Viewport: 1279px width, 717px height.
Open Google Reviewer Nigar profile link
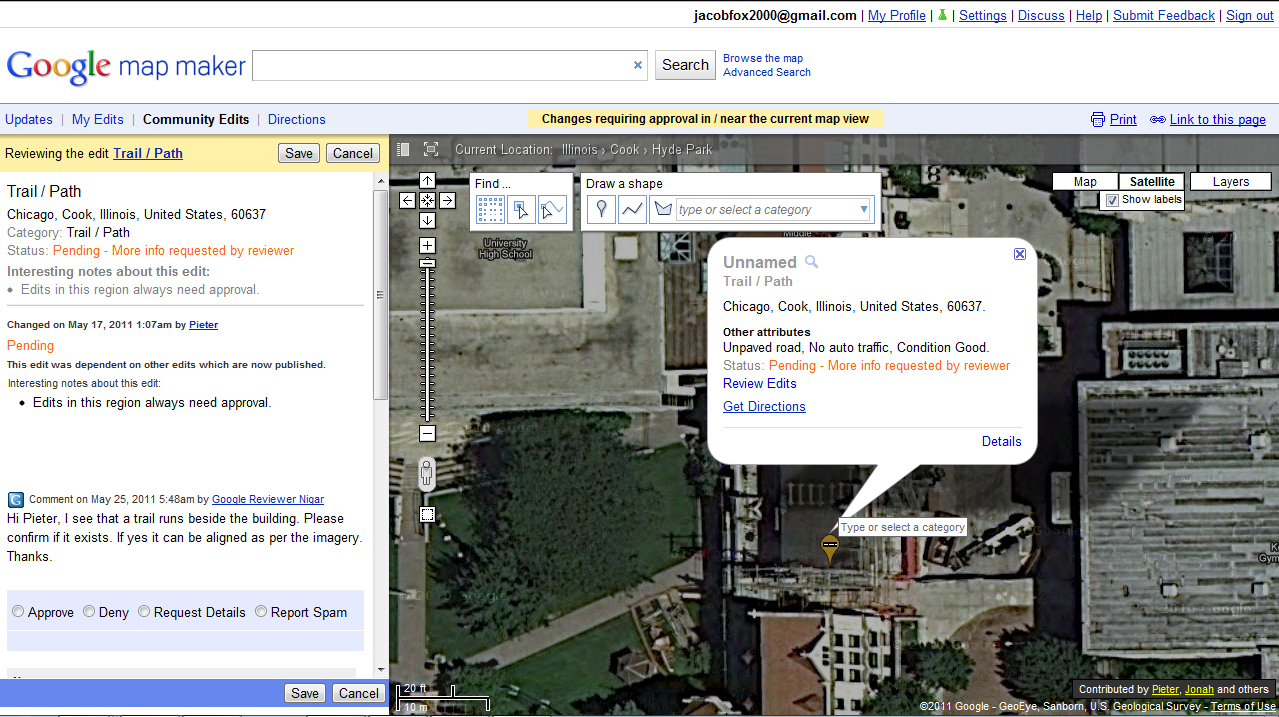tap(268, 499)
